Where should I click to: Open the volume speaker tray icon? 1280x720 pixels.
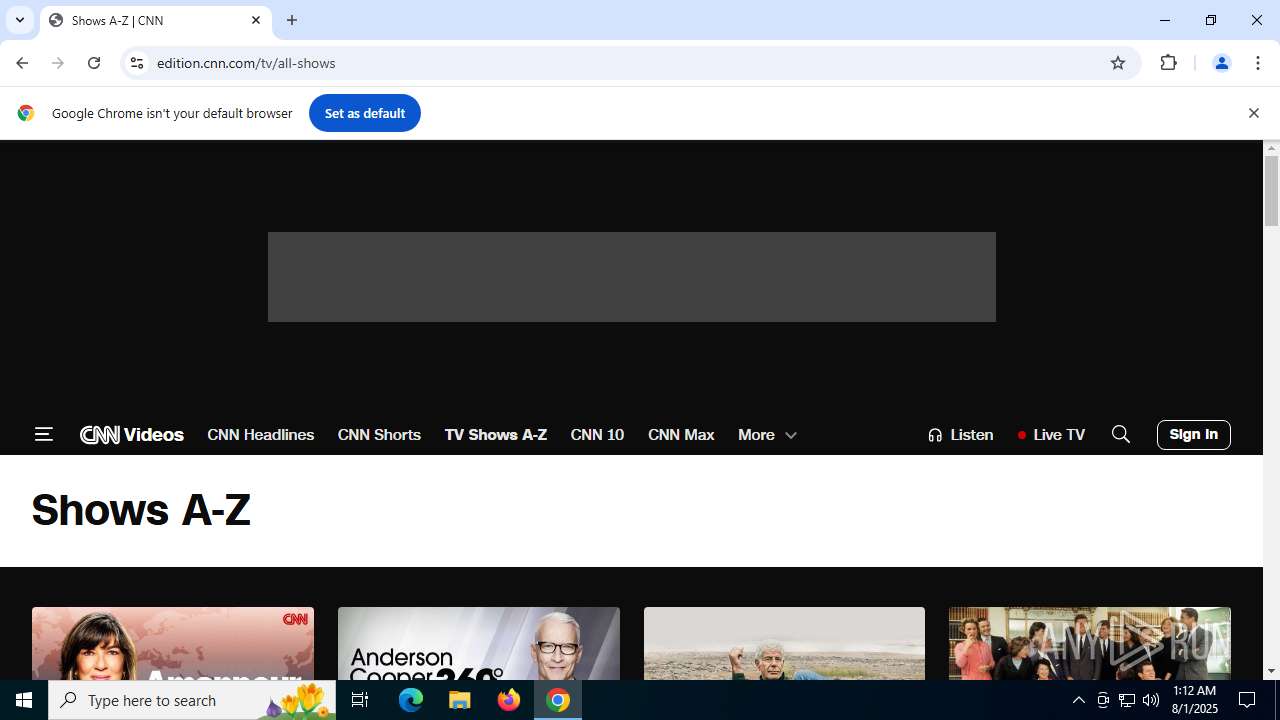[1151, 700]
